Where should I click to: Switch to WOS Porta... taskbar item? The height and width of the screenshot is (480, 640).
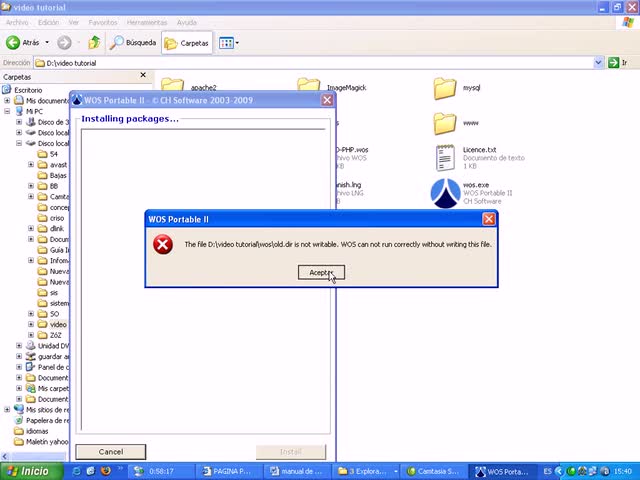coord(502,471)
